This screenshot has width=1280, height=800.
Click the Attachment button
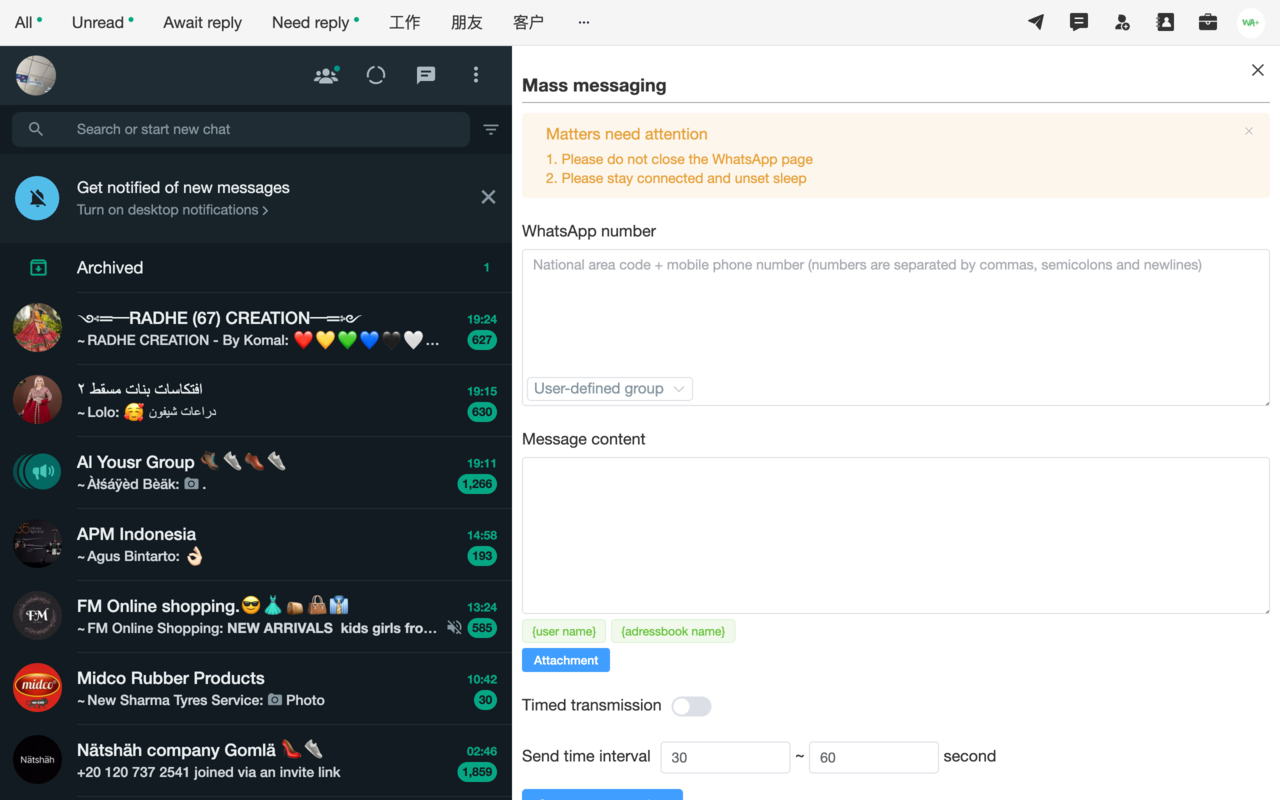coord(566,660)
